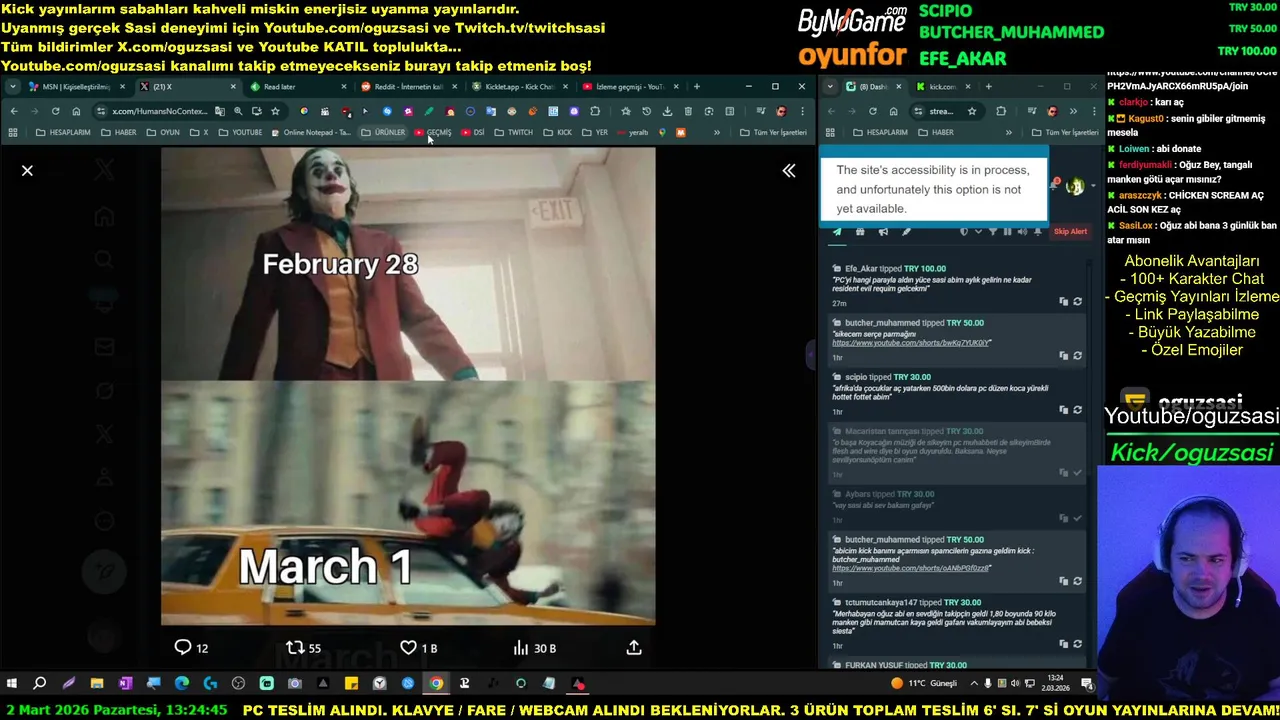Like the Joker meme tweet

(x=418, y=648)
